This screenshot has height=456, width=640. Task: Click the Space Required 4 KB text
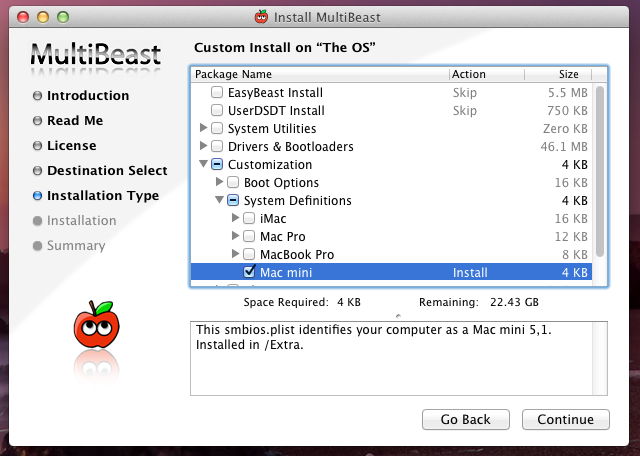click(302, 302)
